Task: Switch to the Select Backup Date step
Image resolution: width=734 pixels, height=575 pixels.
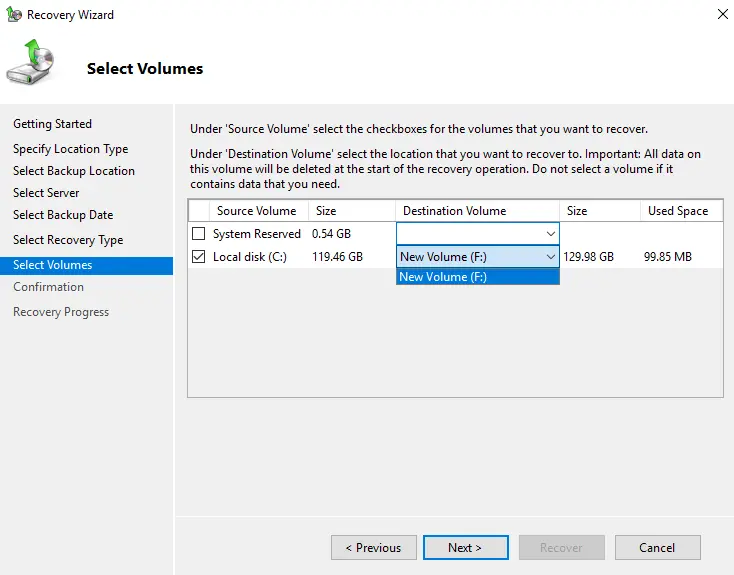Action: 63,215
